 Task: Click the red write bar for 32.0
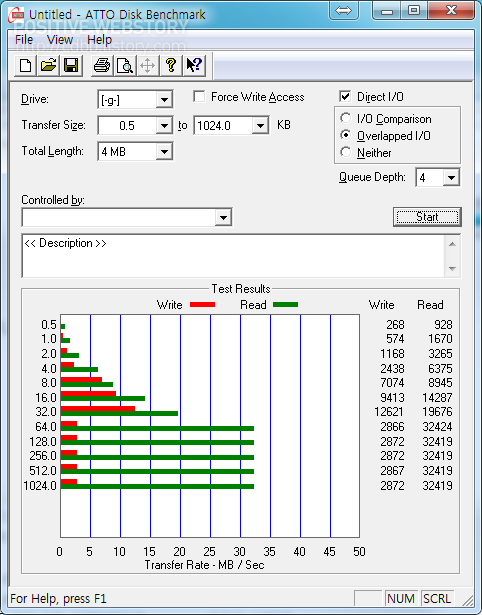pos(98,409)
